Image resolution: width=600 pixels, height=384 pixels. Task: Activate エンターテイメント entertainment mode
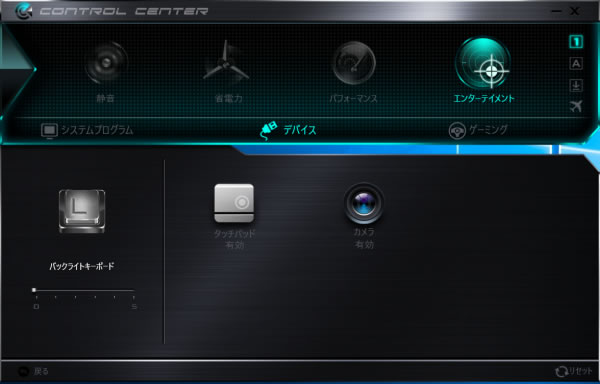pos(483,63)
